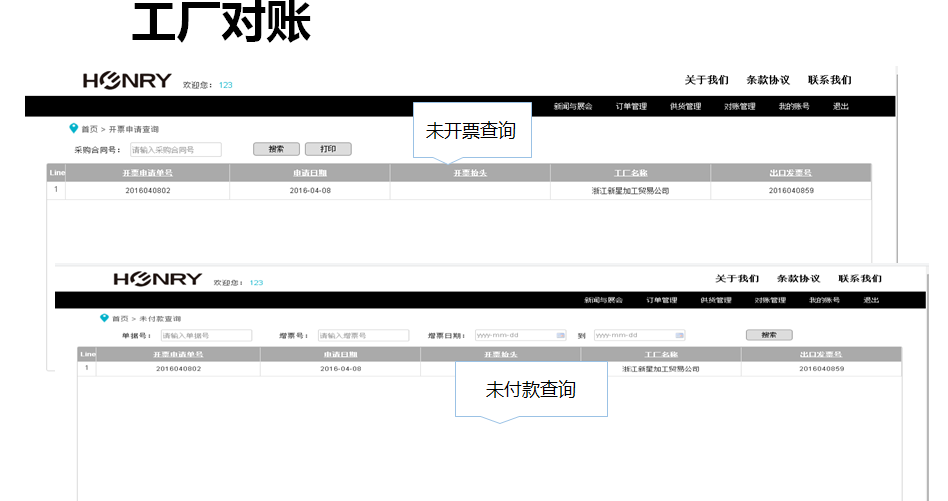The height and width of the screenshot is (501, 948).
Task: Sort by 开票抬头 header in the 开票申请查询 table
Action: (470, 173)
